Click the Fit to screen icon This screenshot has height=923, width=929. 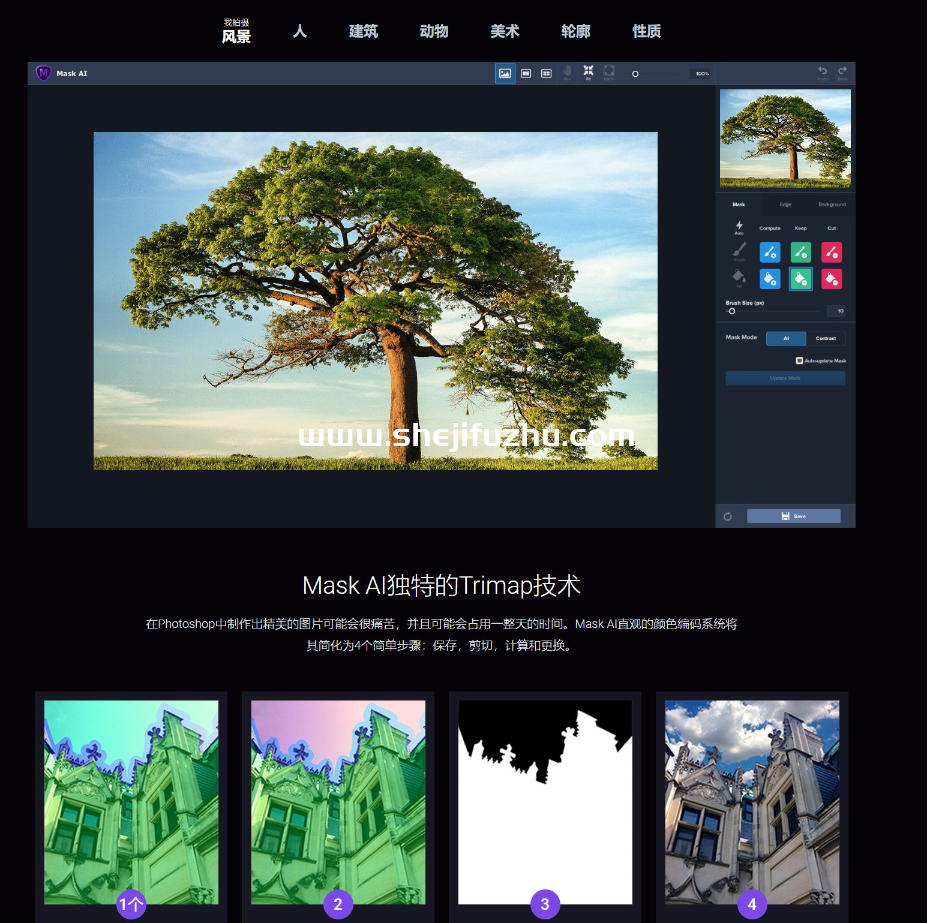coord(588,72)
